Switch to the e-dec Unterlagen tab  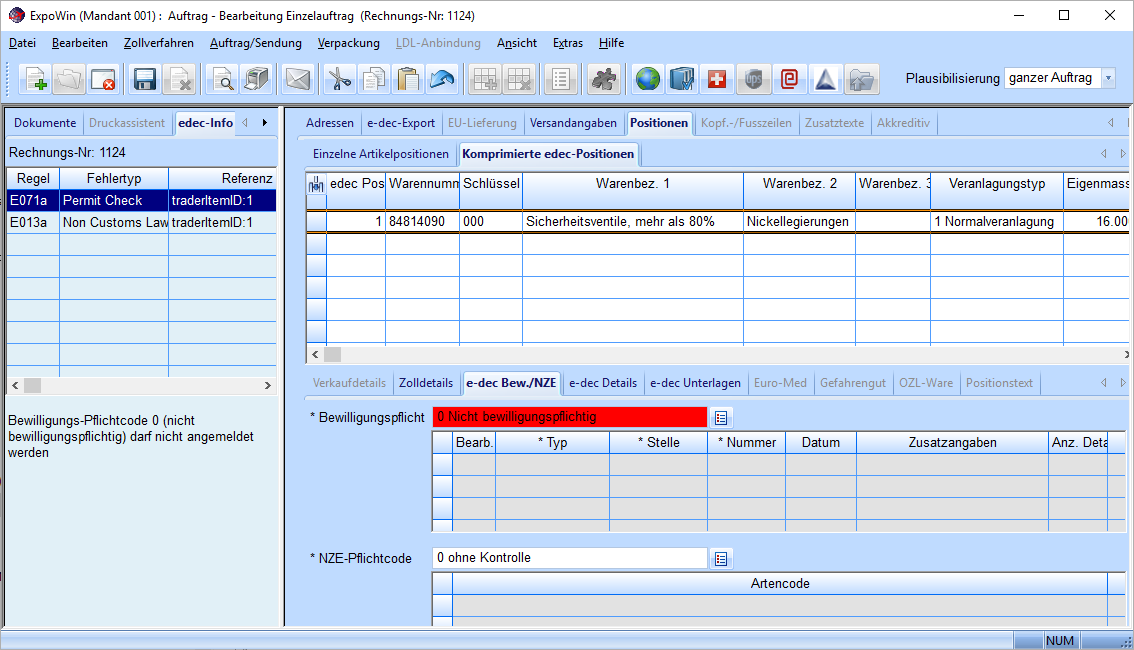[x=695, y=382]
